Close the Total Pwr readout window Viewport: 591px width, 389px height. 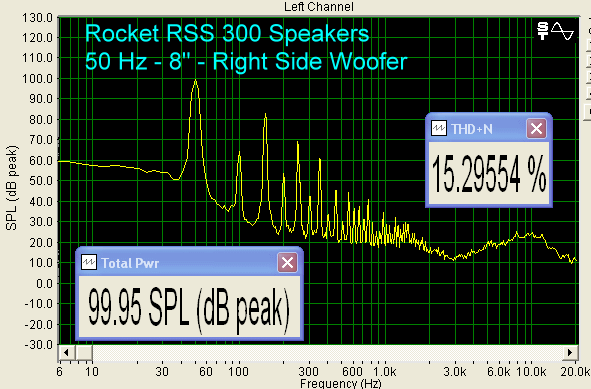pos(287,262)
